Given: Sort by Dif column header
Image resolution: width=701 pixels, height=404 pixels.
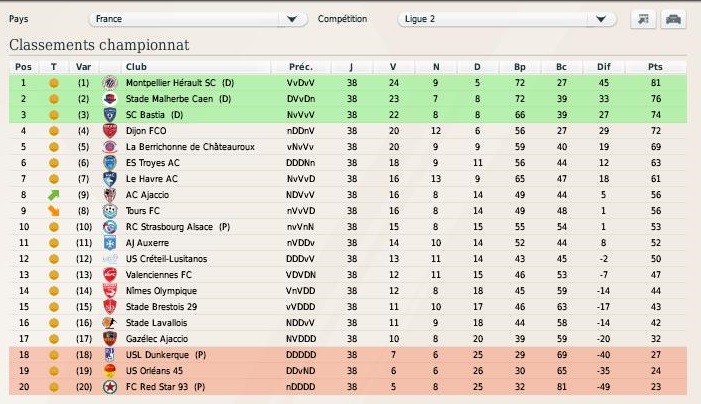Looking at the screenshot, I should click(x=604, y=67).
